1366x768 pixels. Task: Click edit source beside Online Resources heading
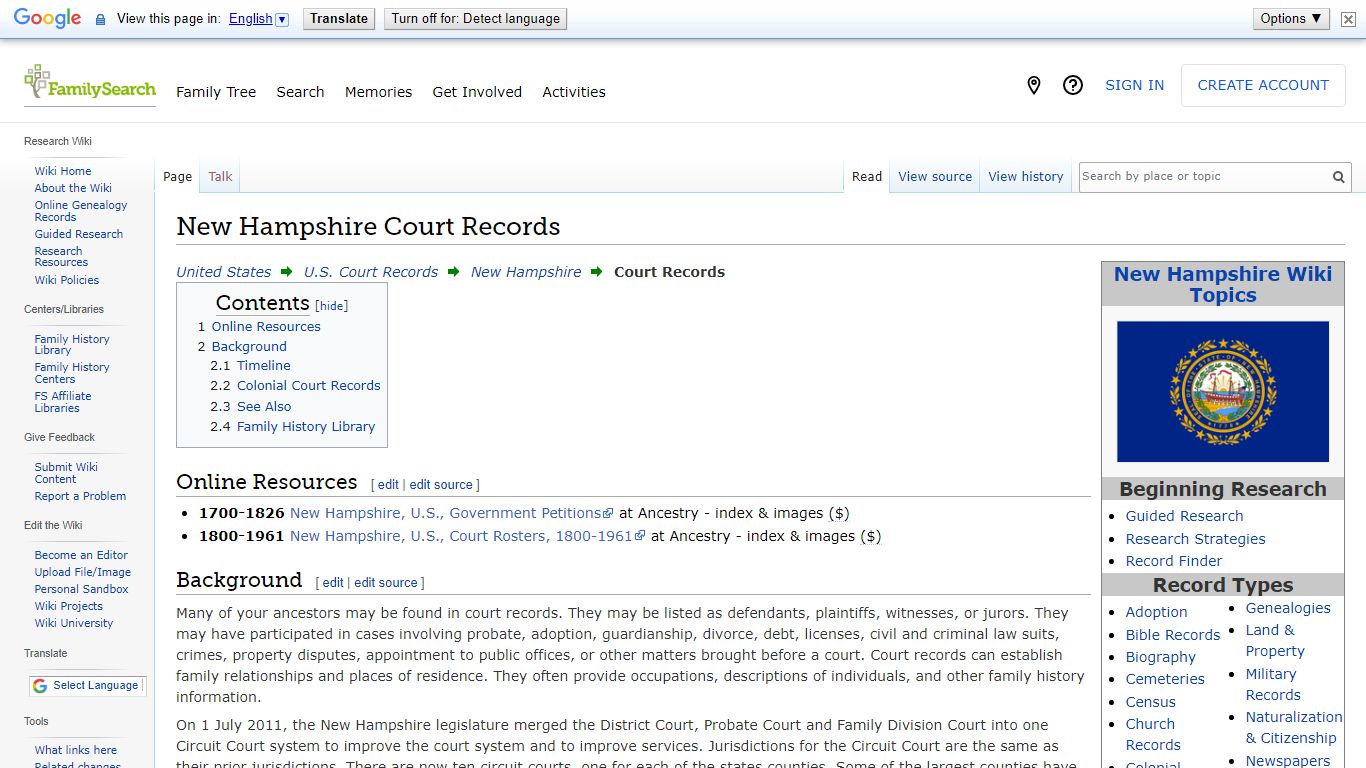(441, 485)
